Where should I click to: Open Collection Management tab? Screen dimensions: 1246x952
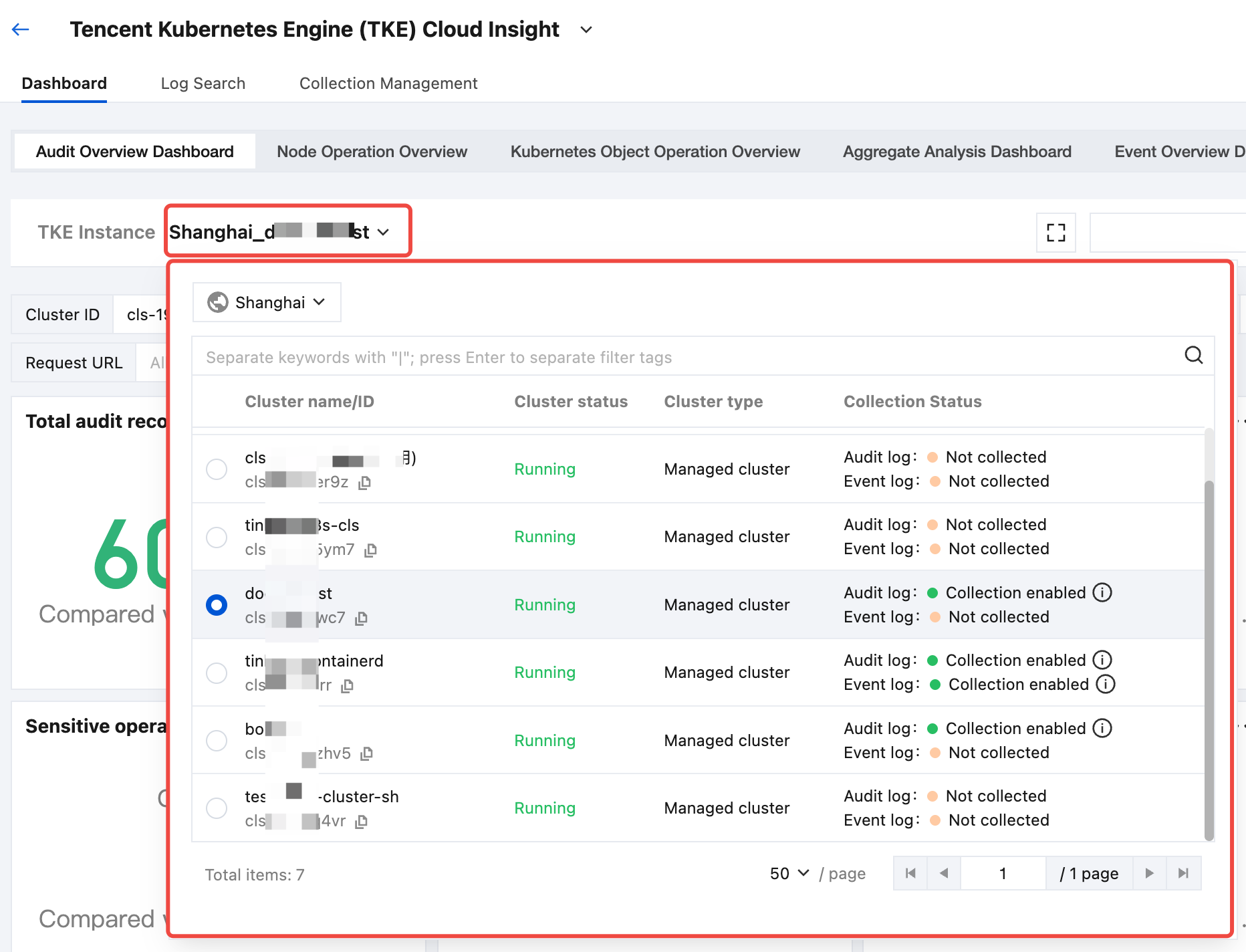tap(388, 84)
